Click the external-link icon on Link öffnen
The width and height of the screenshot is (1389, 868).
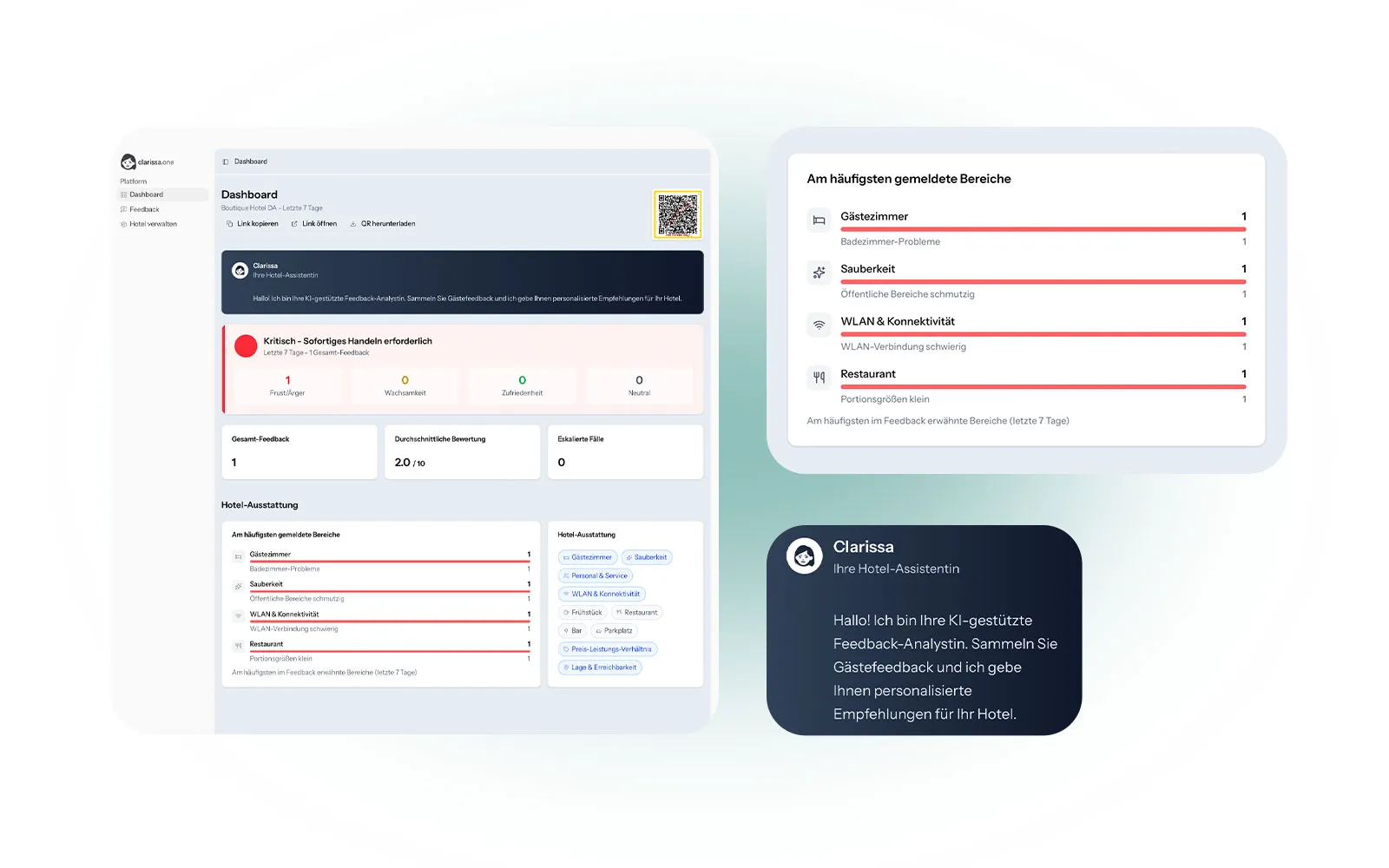click(295, 223)
